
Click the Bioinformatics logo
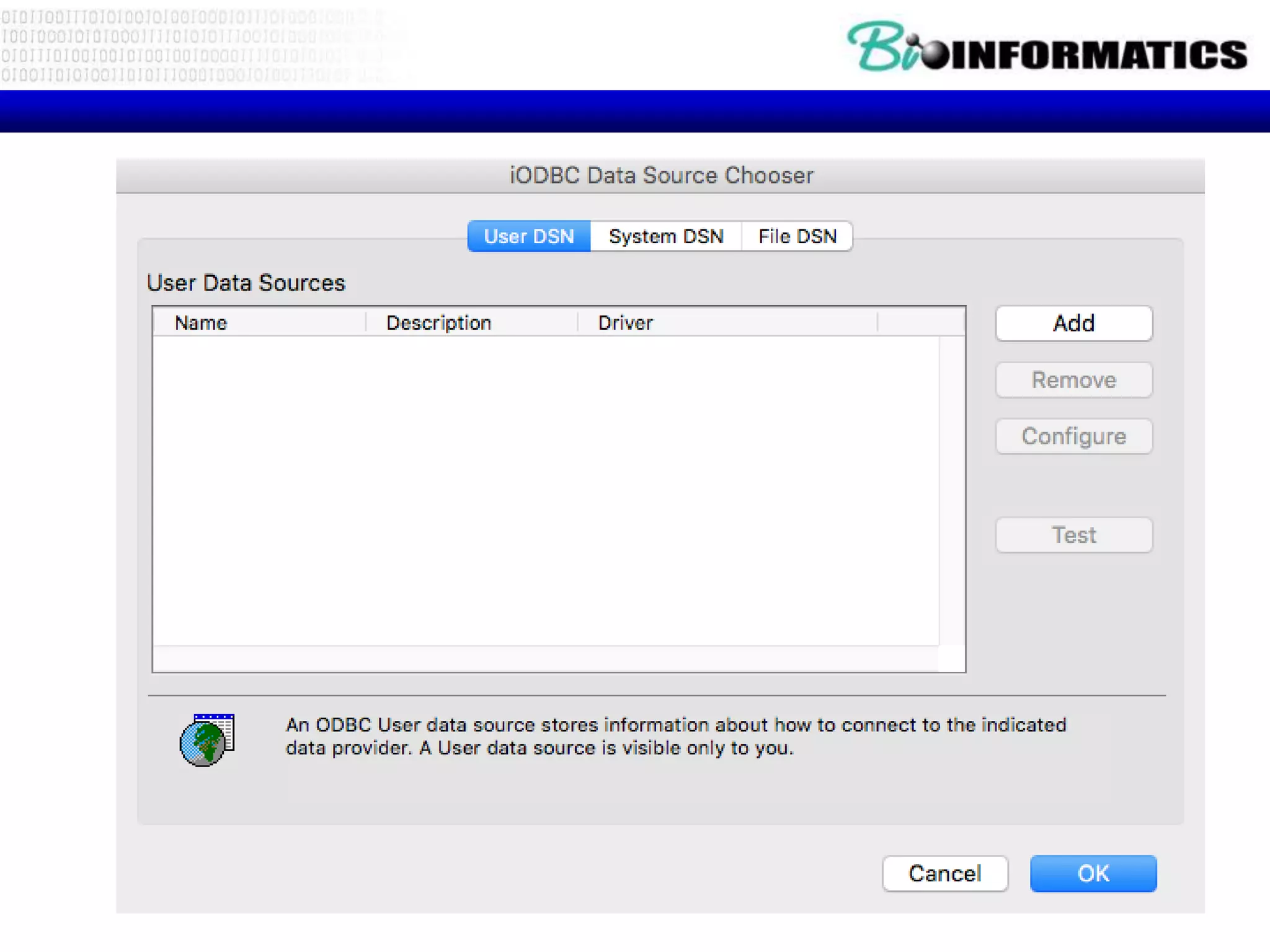(x=1047, y=48)
